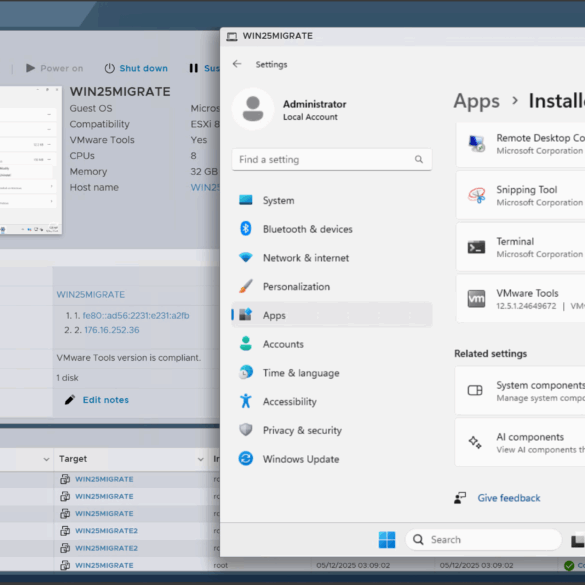This screenshot has height=585, width=585.
Task: Click the last WIN25MIGRATE target row
Action: coord(104,565)
